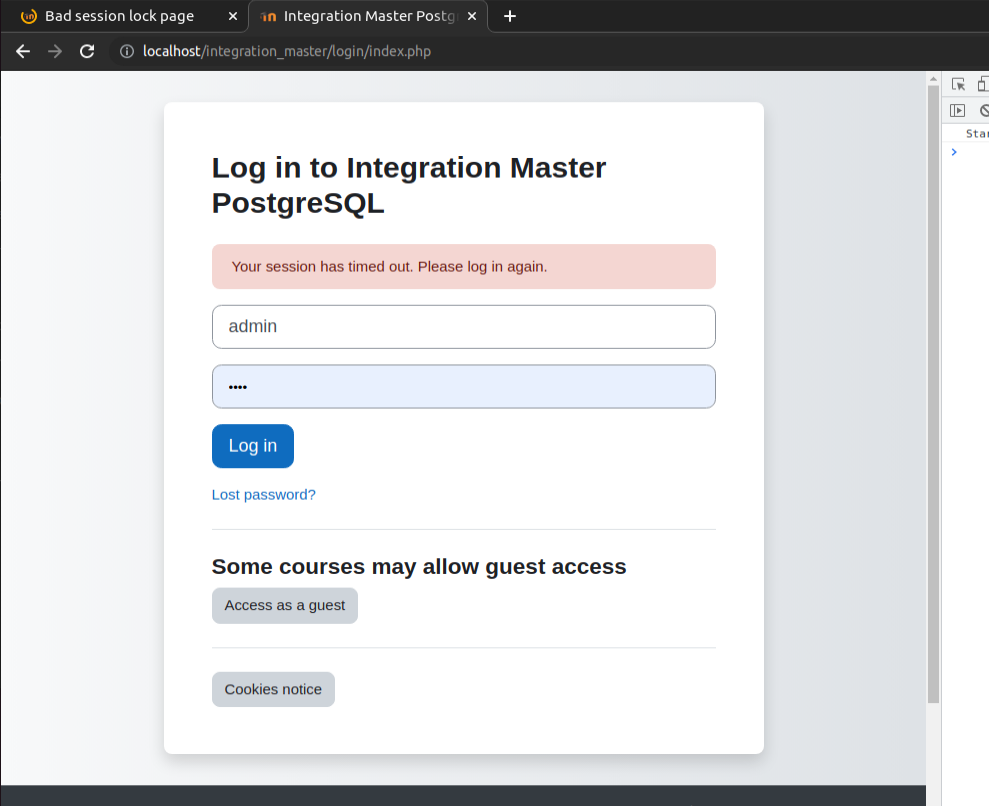This screenshot has width=989, height=806.
Task: Click the DevTools inspect element icon
Action: [958, 84]
